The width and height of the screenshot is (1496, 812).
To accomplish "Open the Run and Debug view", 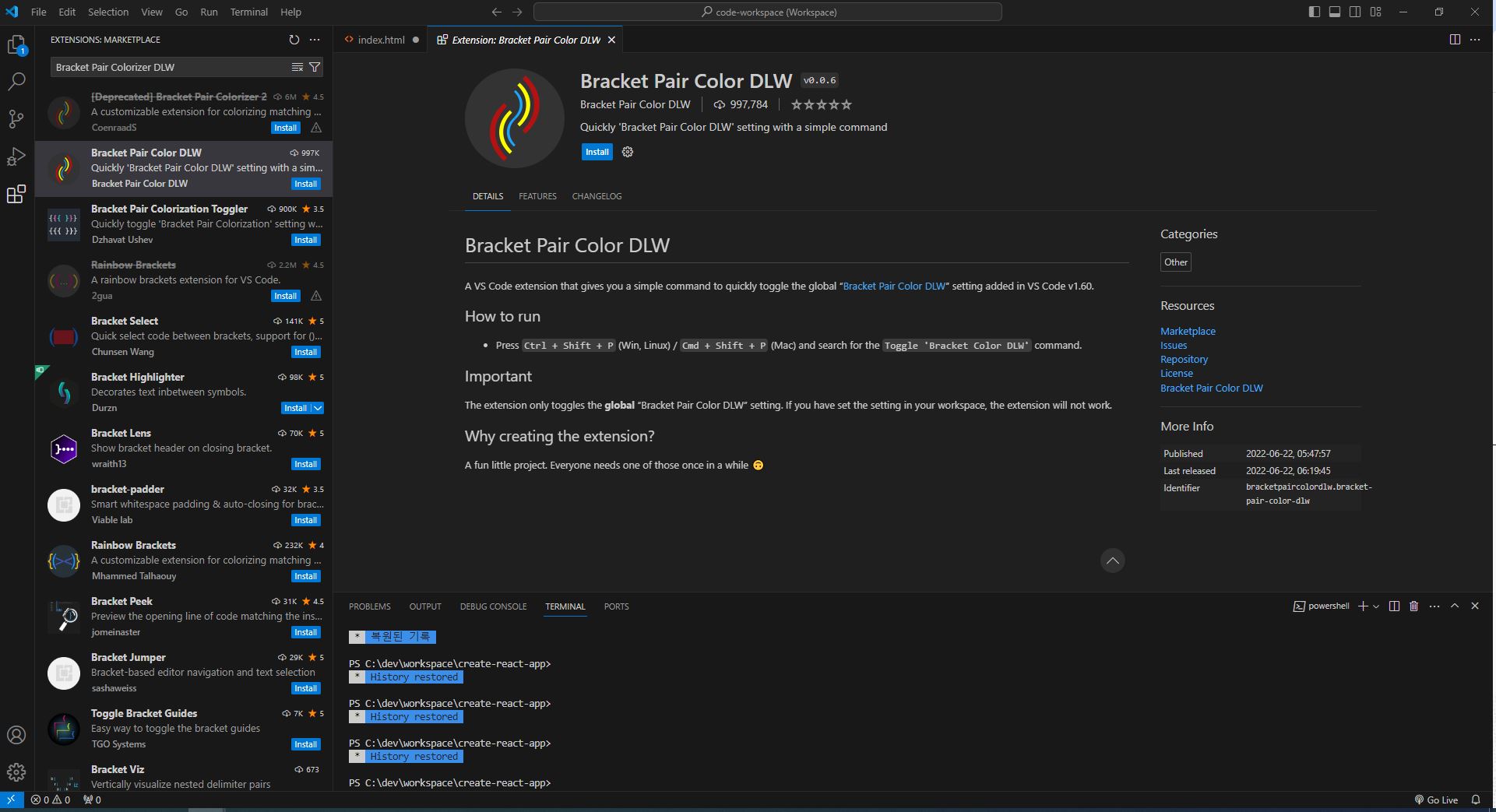I will [x=16, y=156].
